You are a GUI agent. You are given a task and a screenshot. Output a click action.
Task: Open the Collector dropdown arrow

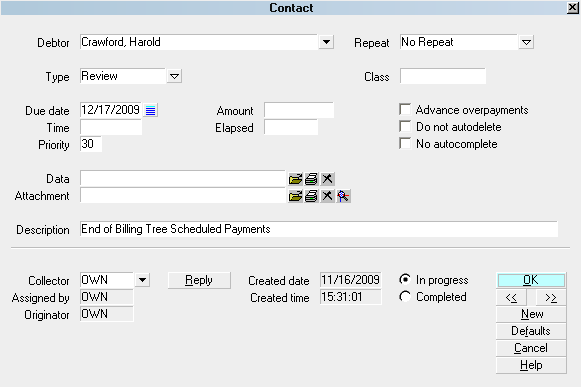142,280
